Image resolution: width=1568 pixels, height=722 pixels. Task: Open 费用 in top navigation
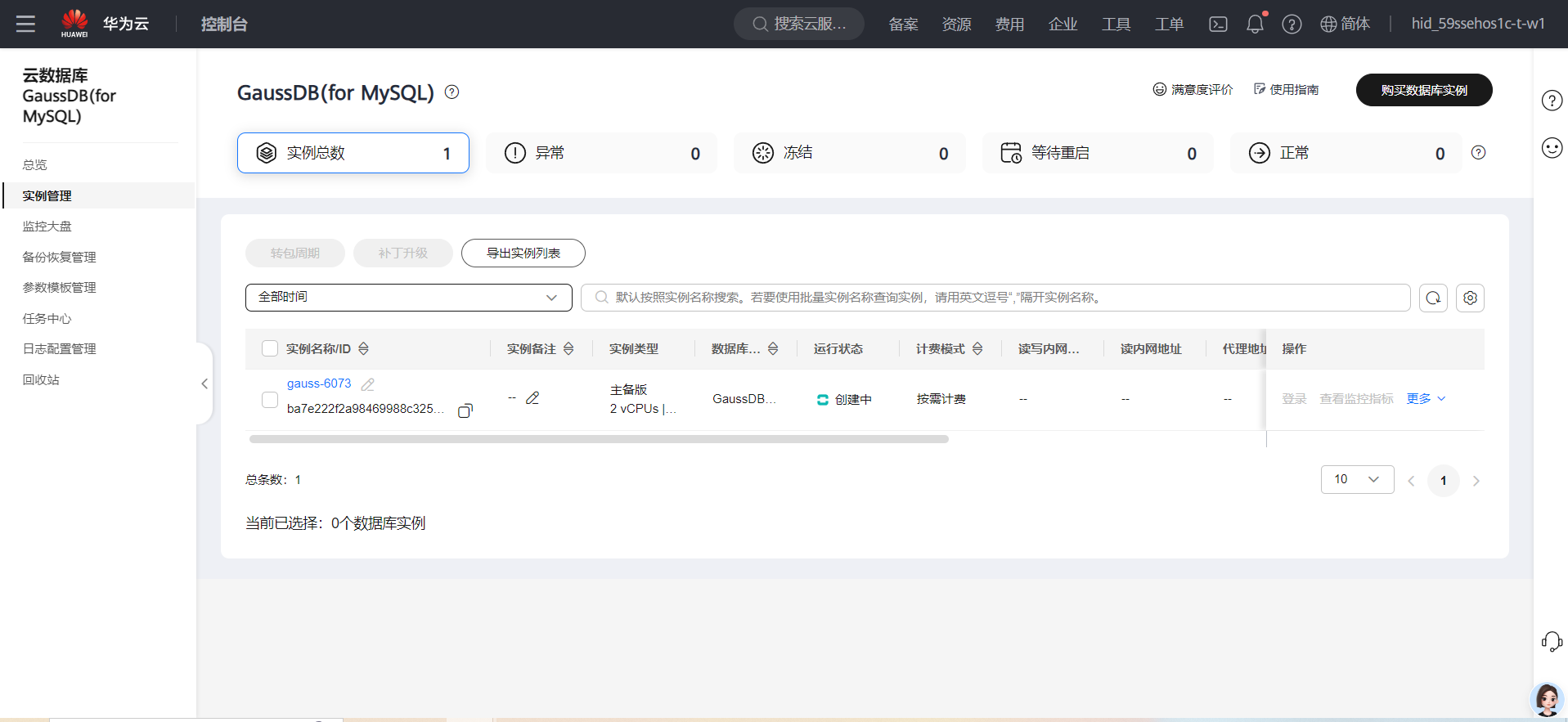tap(1010, 25)
